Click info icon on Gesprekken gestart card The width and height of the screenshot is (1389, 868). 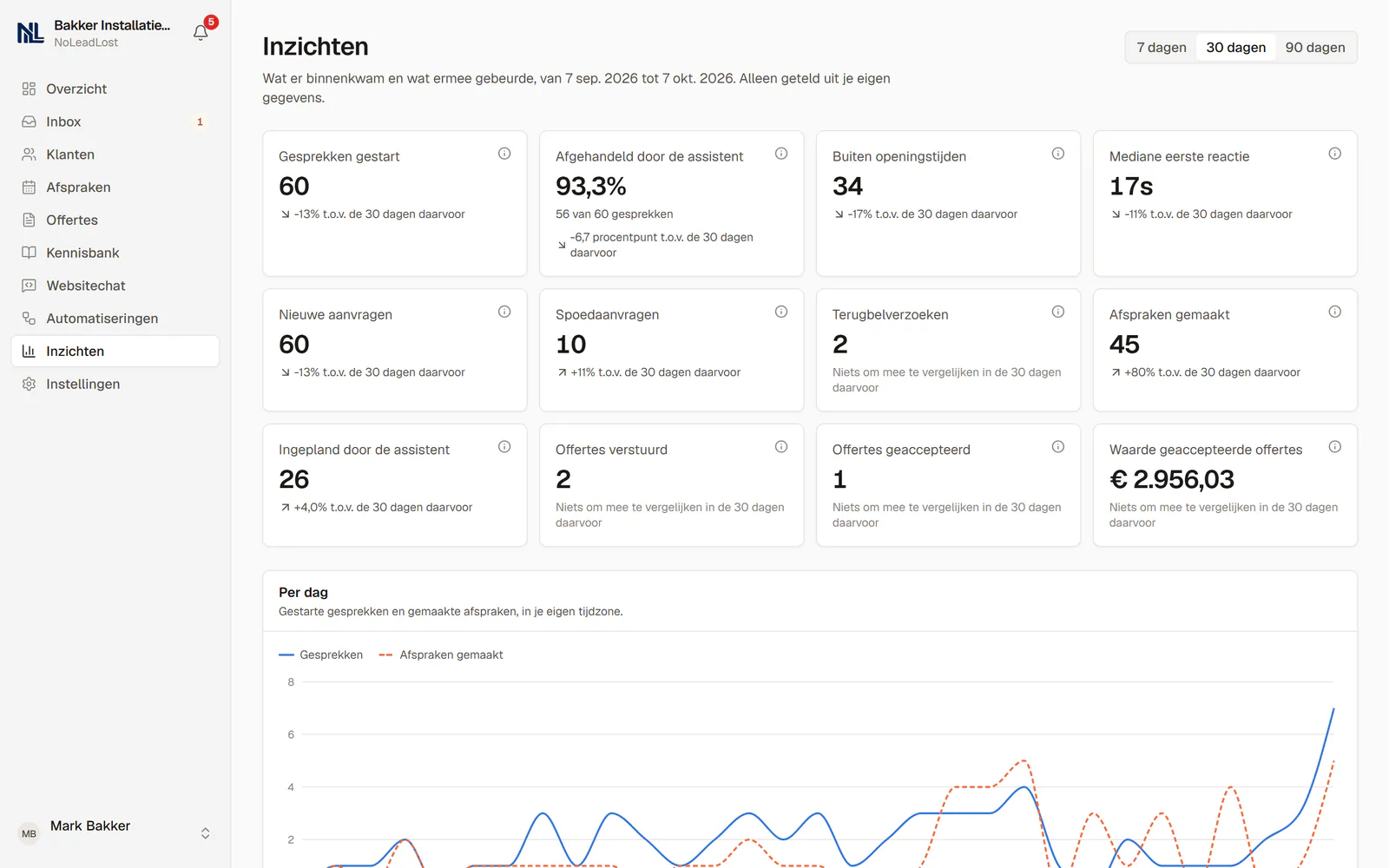click(504, 154)
